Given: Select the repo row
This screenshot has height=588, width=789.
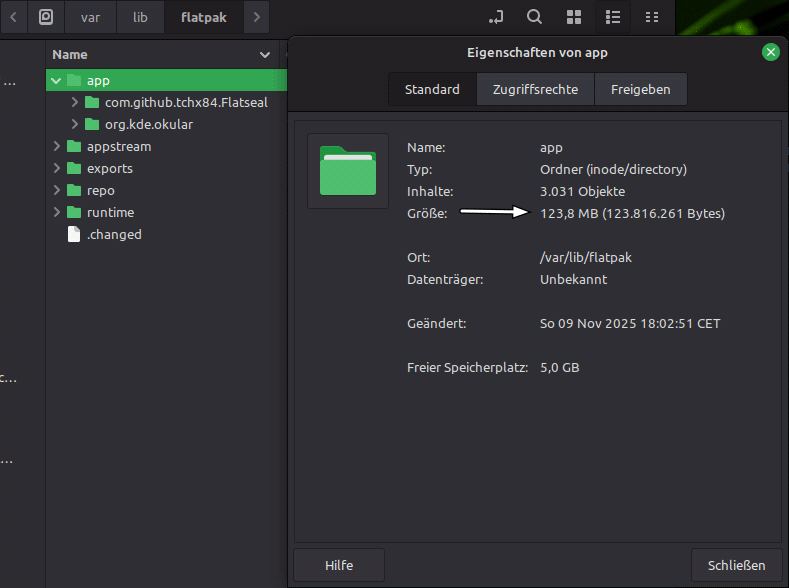Looking at the screenshot, I should [x=167, y=190].
